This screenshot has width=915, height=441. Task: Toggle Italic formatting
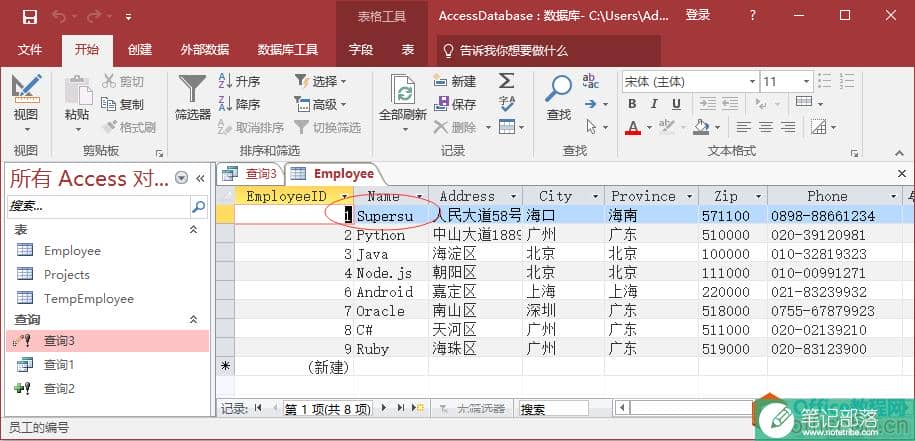tap(654, 104)
